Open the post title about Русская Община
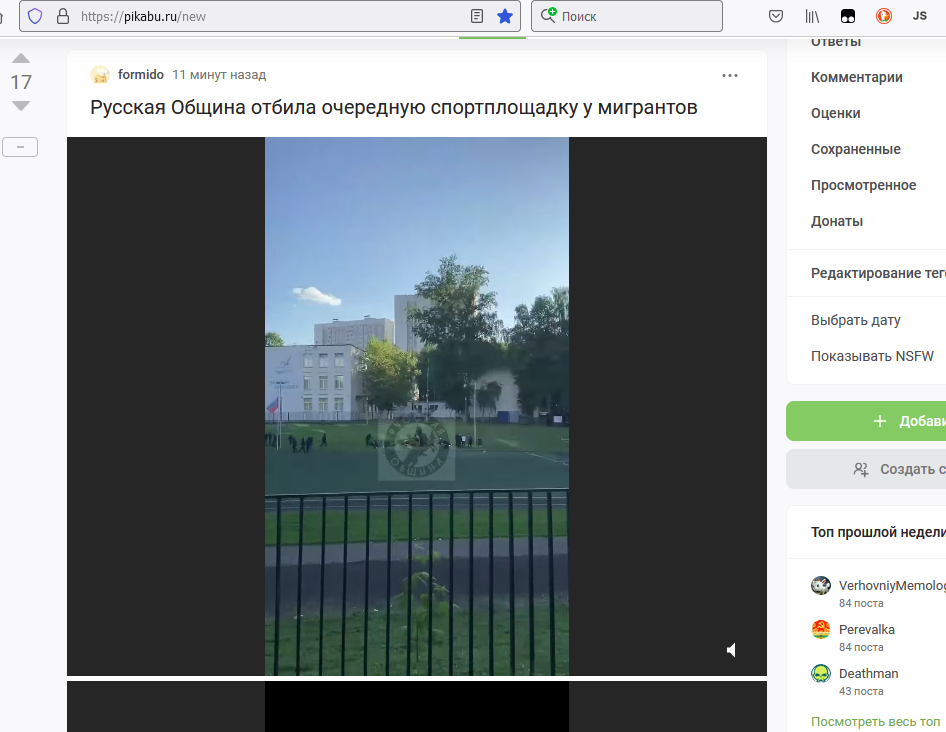Screen dimensions: 946x732 point(393,107)
